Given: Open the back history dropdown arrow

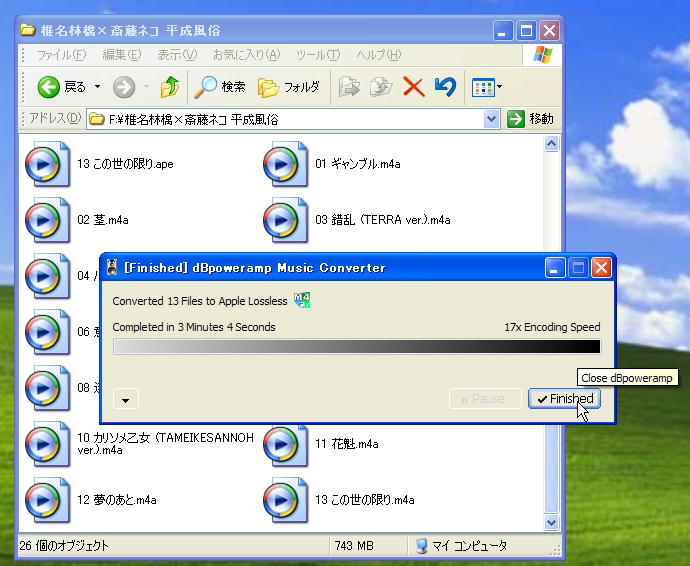Looking at the screenshot, I should click(x=97, y=87).
